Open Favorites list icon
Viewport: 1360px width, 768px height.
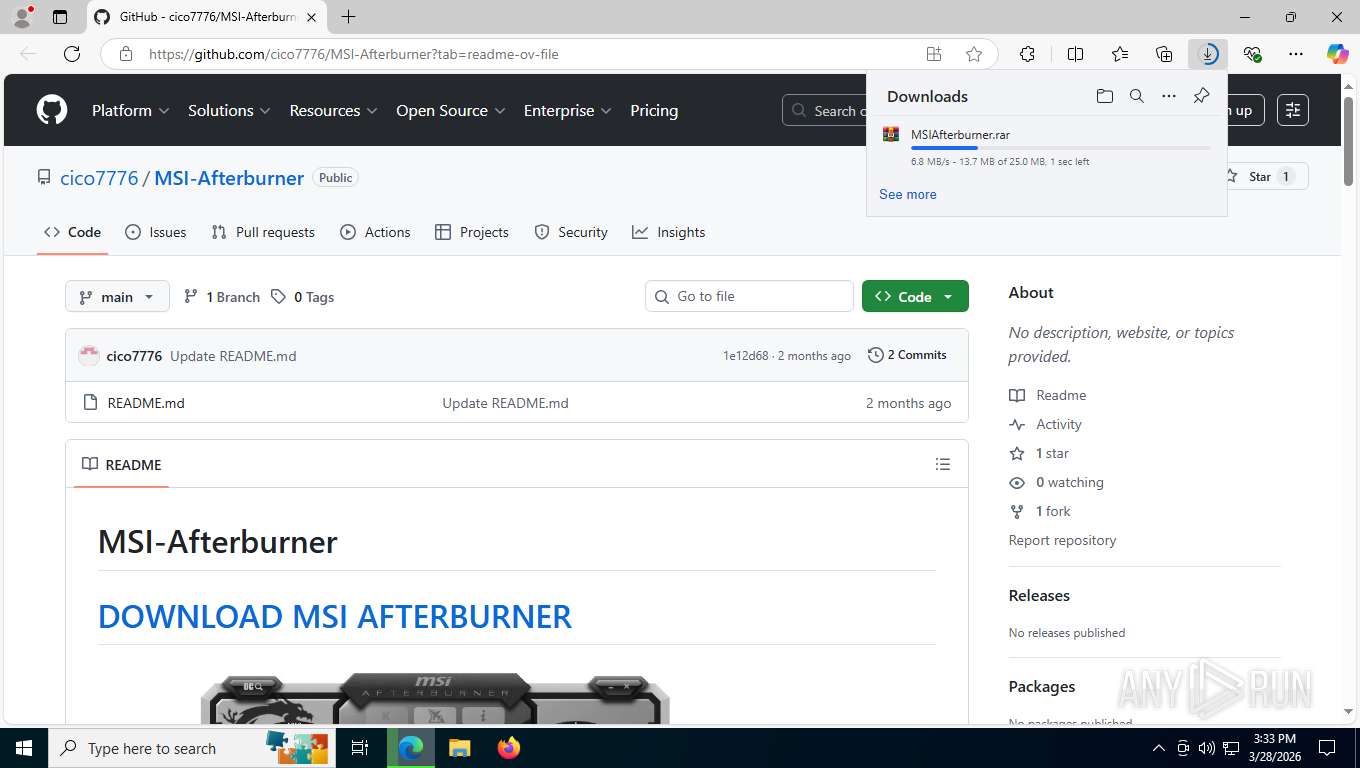pos(1120,54)
